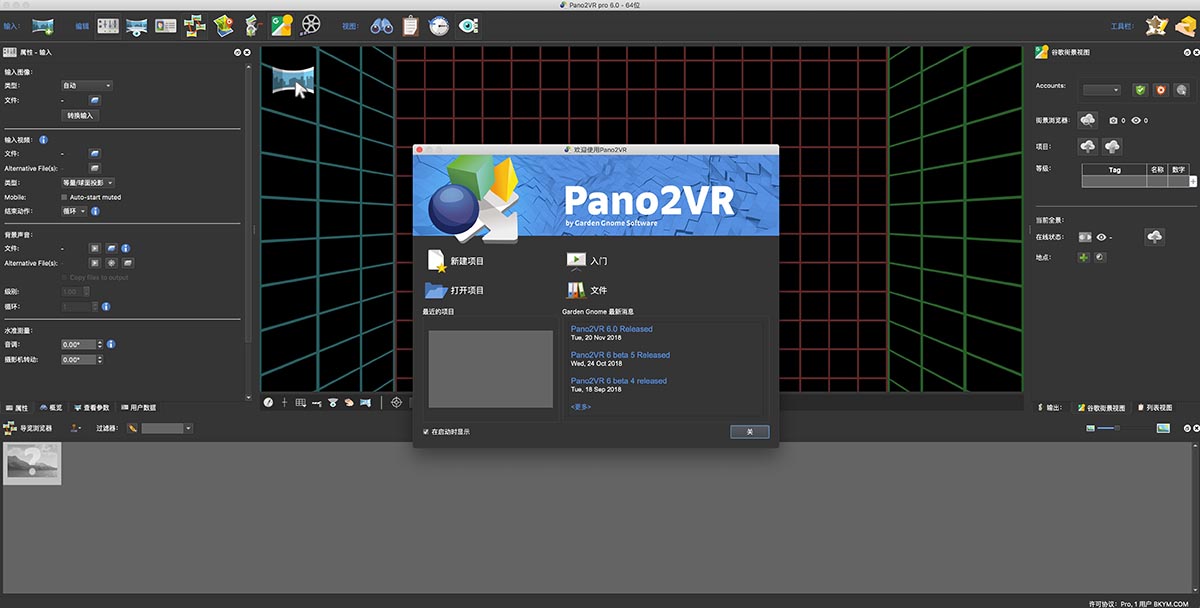This screenshot has height=608, width=1200.
Task: Toggle Auto-start muted checkbox
Action: [65, 197]
